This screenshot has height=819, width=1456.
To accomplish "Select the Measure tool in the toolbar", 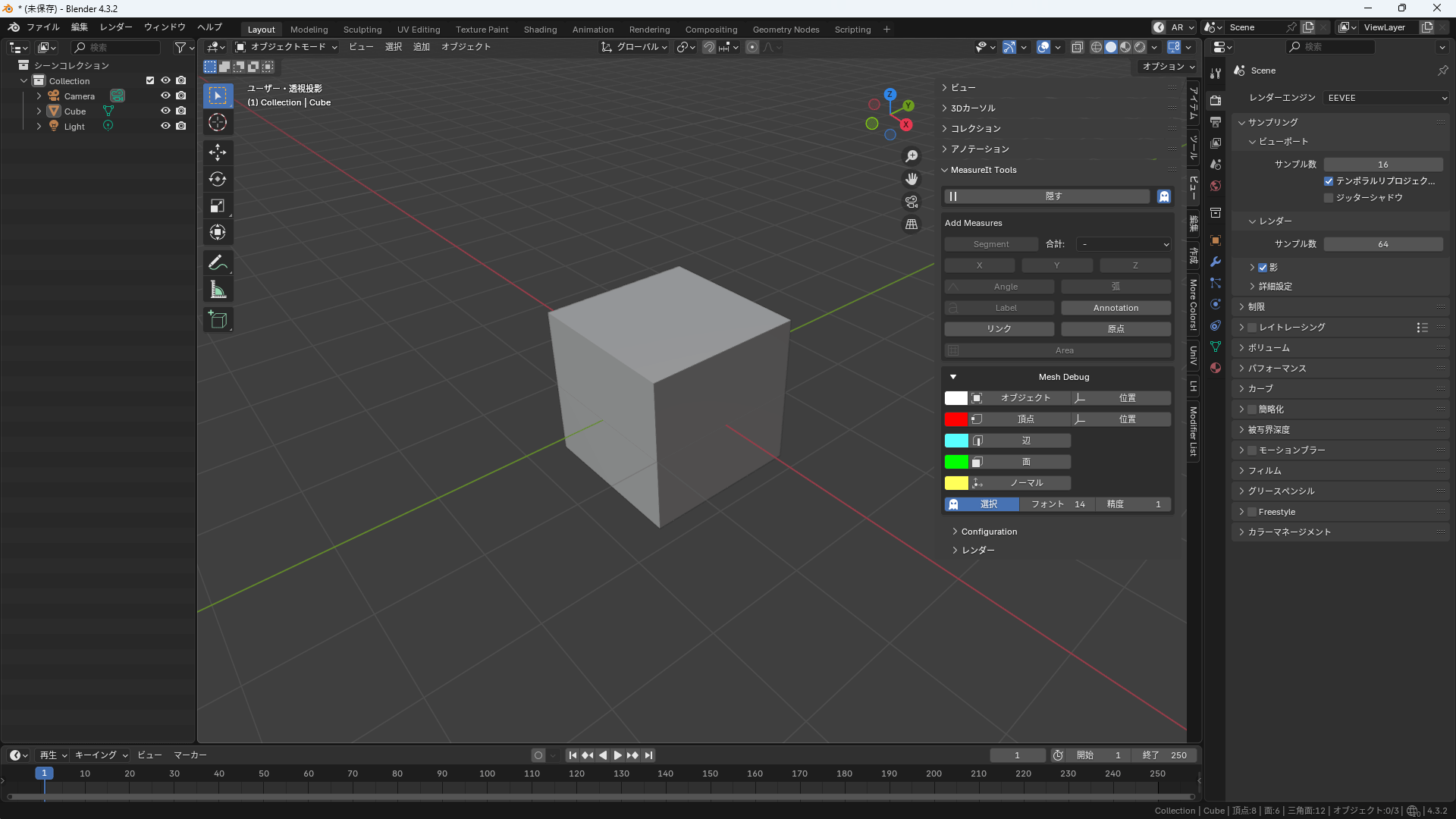I will pyautogui.click(x=218, y=289).
